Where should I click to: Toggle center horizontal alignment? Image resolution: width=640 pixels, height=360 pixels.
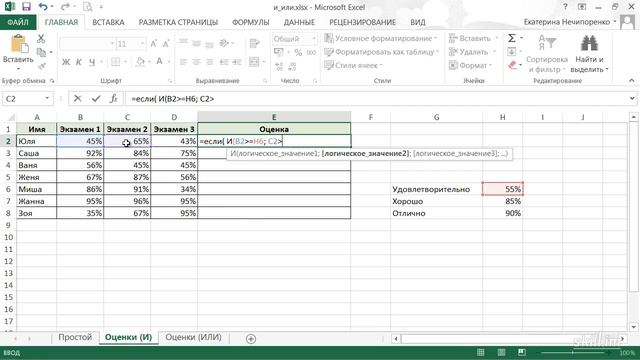(x=196, y=62)
